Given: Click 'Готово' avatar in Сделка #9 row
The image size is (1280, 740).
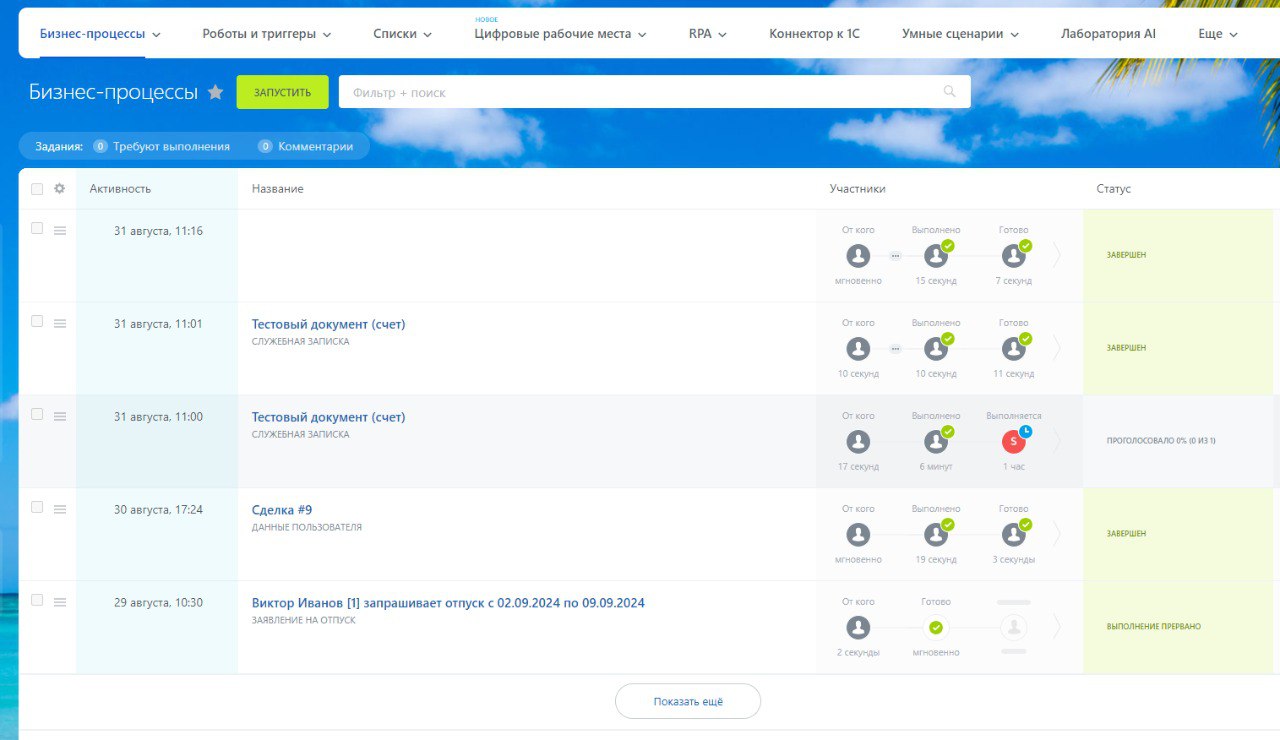Looking at the screenshot, I should pyautogui.click(x=1014, y=534).
